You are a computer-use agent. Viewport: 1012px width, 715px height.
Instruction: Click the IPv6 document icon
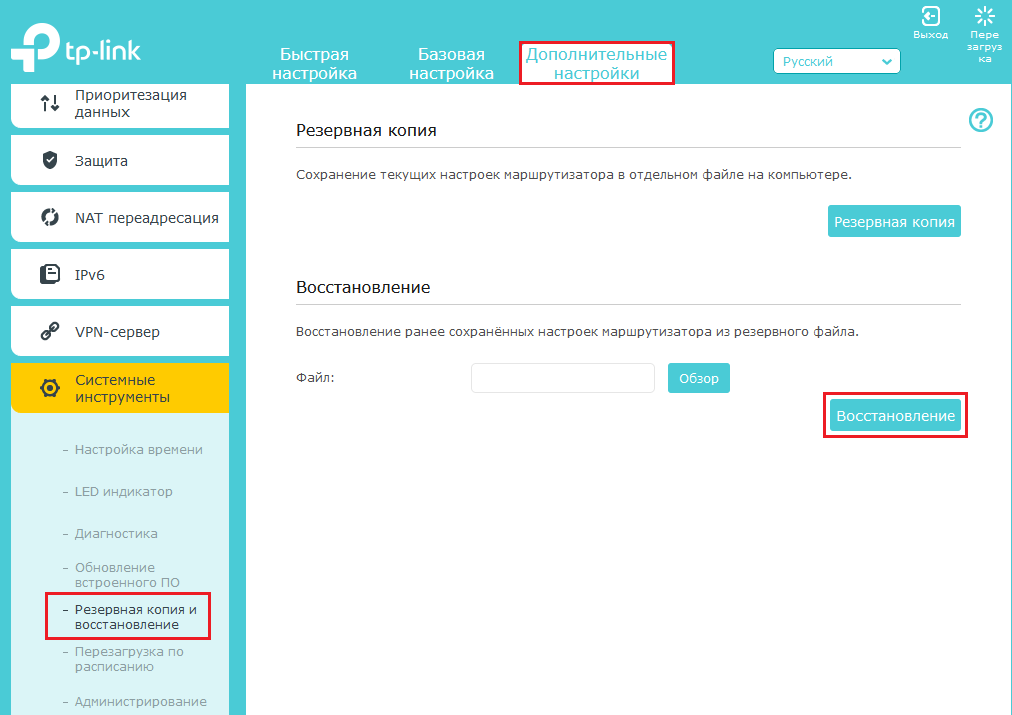point(50,274)
